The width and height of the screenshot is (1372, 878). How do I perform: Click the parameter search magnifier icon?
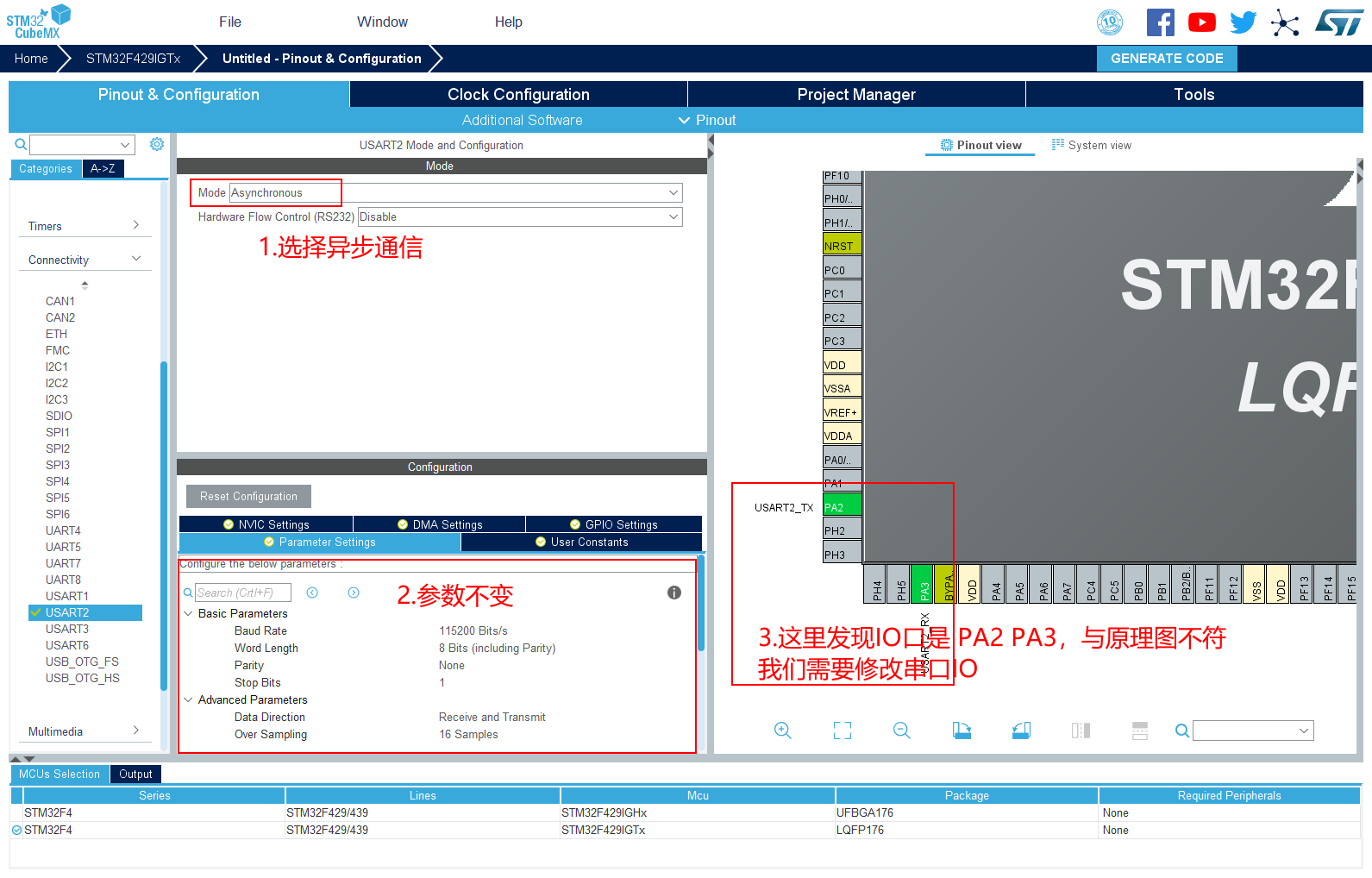click(x=188, y=593)
